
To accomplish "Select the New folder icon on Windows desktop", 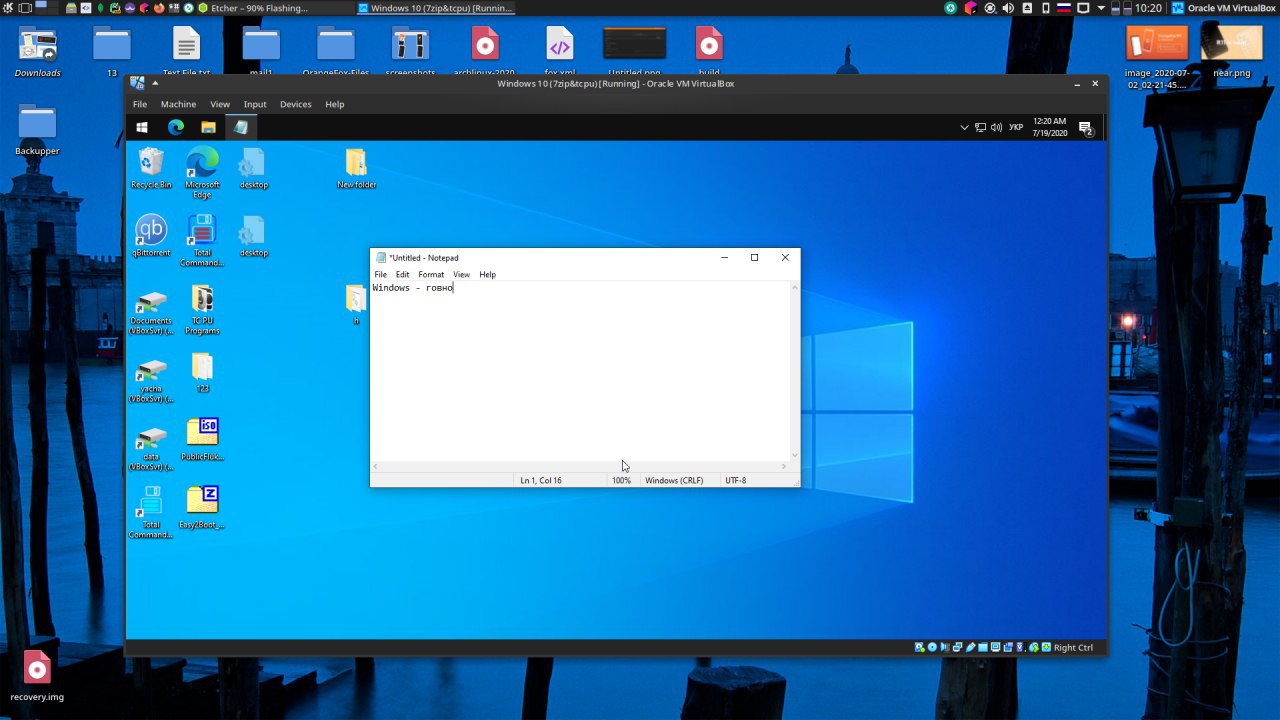I will pyautogui.click(x=356, y=168).
